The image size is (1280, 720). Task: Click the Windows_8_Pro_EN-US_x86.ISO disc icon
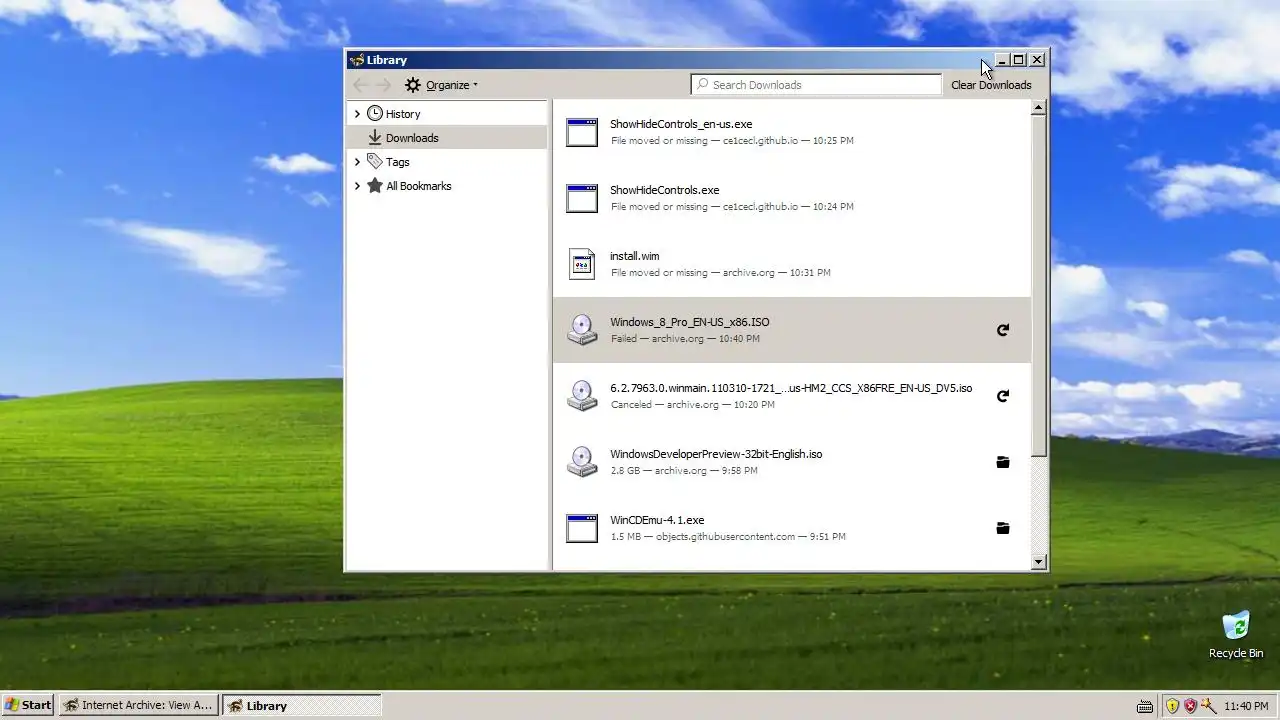click(x=582, y=330)
